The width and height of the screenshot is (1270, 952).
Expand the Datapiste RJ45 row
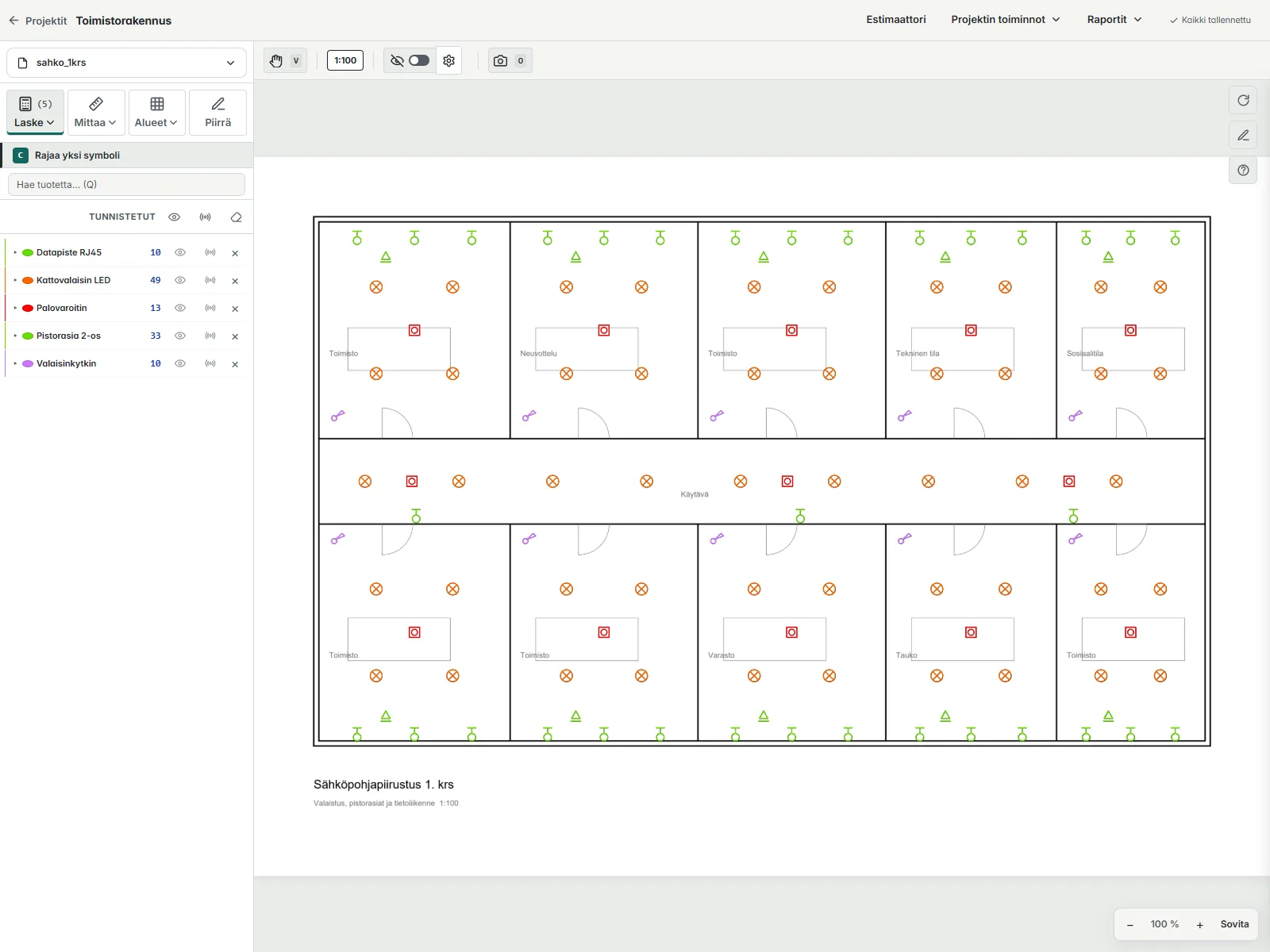(15, 253)
